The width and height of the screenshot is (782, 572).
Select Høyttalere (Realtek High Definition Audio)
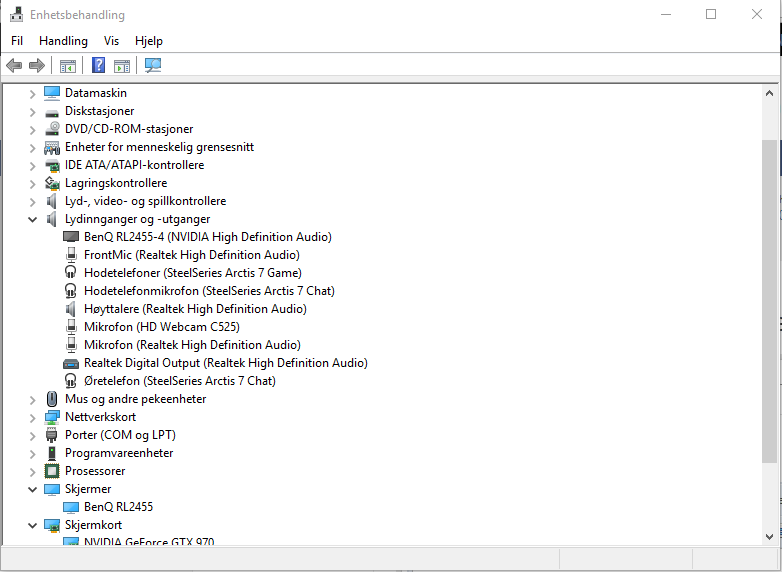point(195,309)
